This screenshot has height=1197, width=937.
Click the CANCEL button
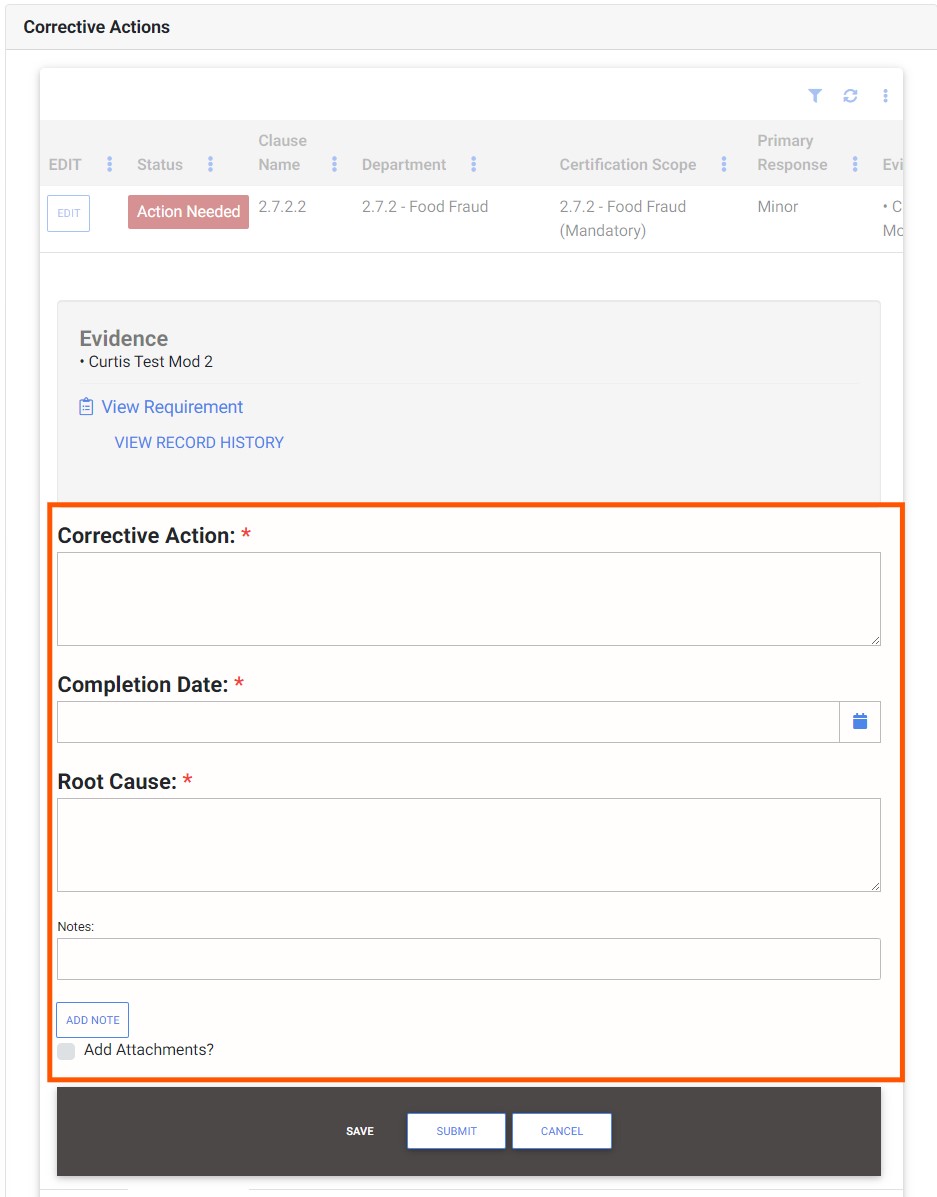tap(561, 1131)
